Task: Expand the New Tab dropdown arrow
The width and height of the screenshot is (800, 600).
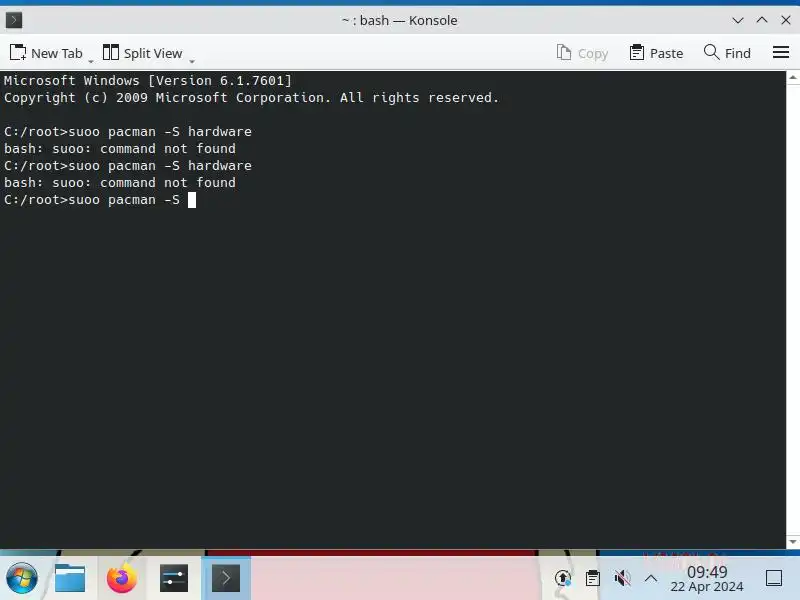Action: tap(91, 61)
